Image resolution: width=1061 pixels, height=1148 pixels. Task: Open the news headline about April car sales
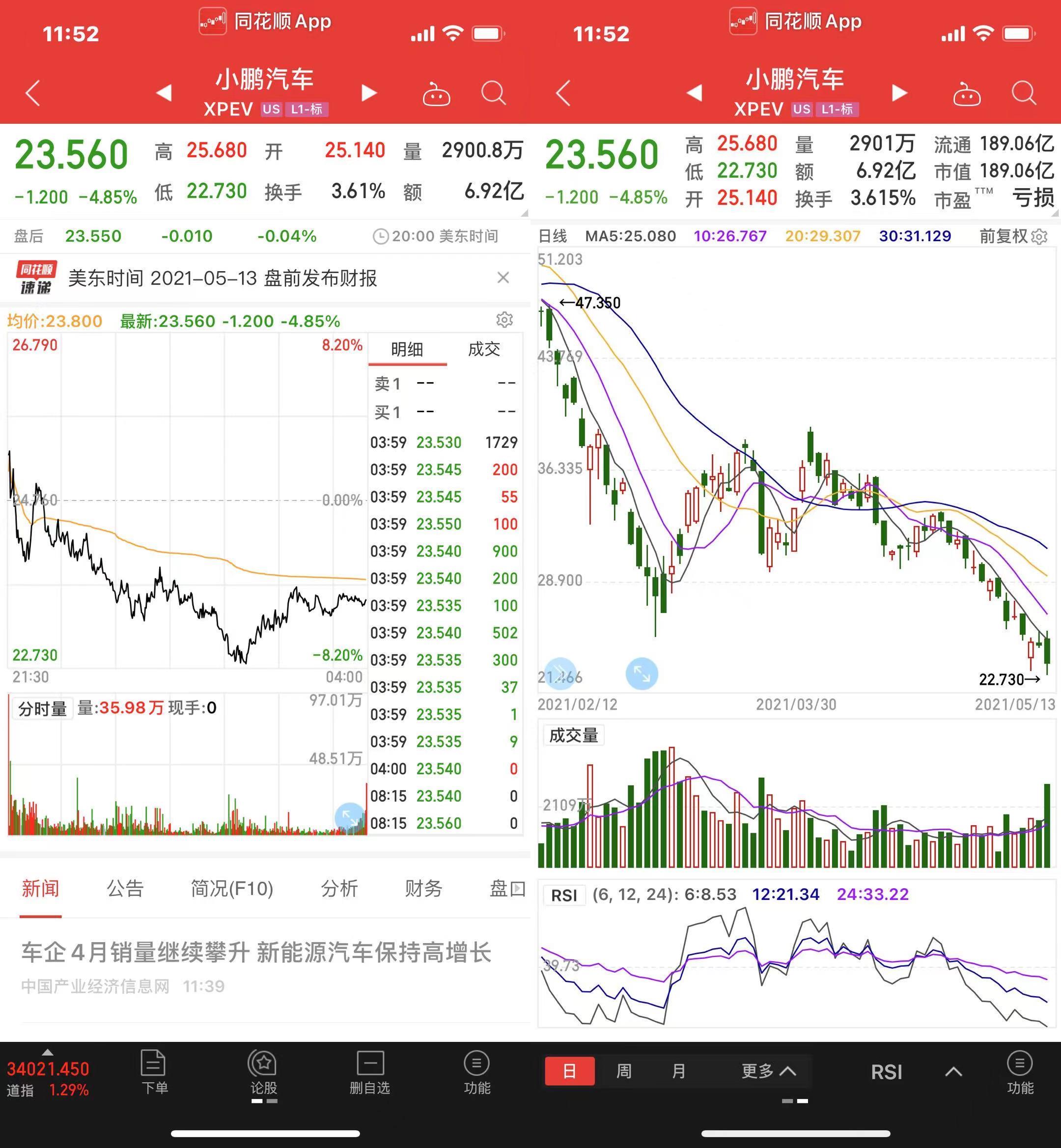(x=256, y=952)
